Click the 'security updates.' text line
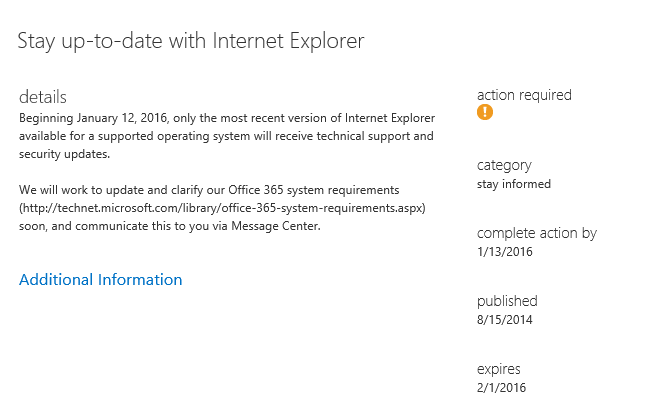The image size is (663, 413). pos(64,154)
